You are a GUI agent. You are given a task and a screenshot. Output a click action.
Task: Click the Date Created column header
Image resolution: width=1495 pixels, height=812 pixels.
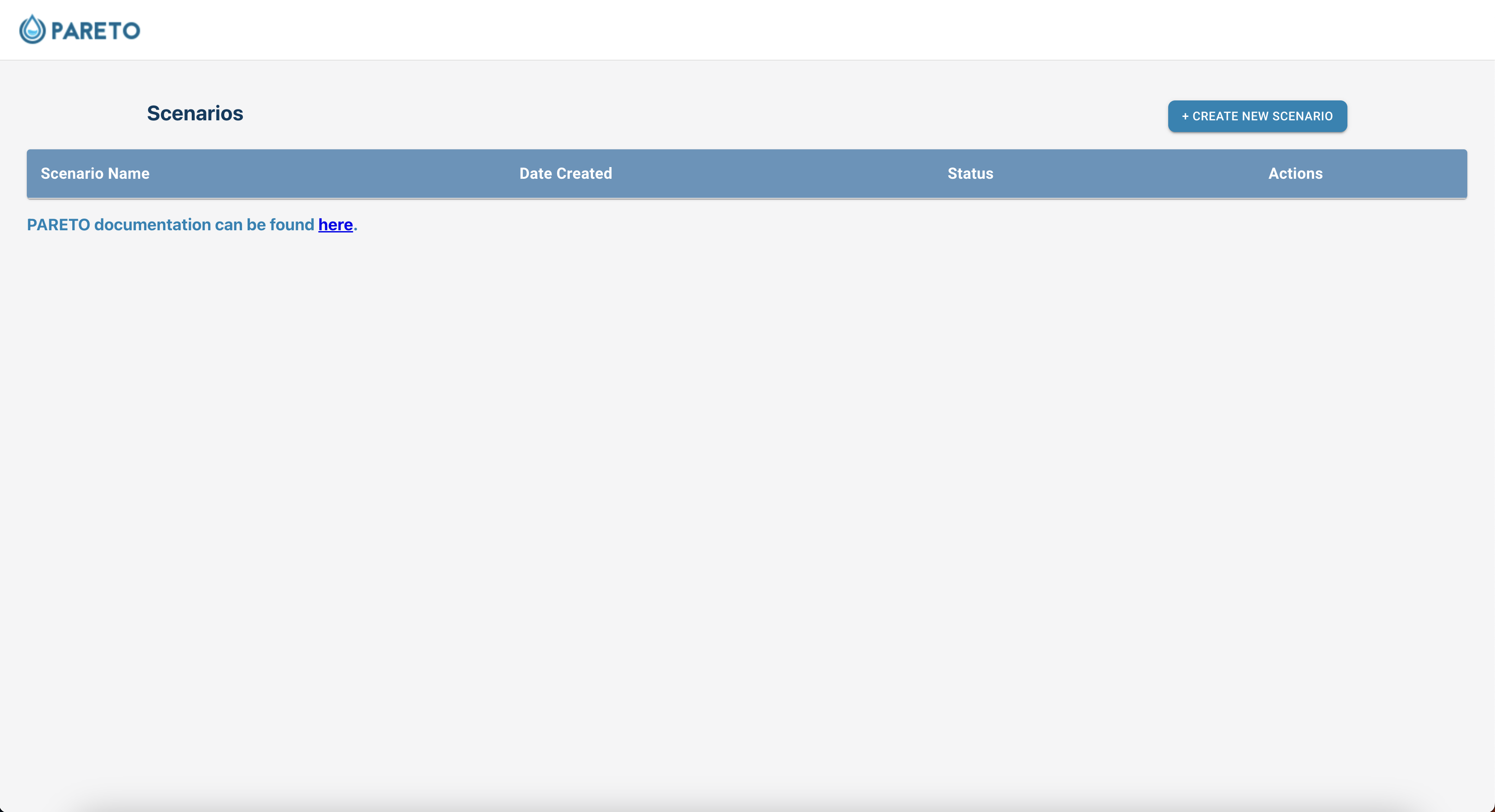(565, 174)
